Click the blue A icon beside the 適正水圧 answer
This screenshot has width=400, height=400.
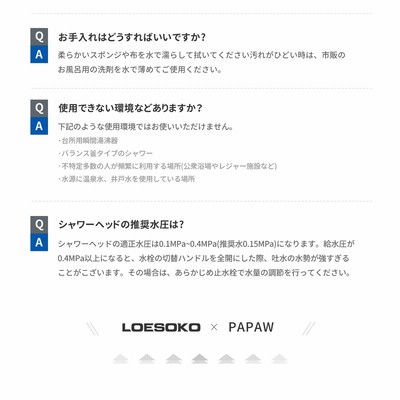39,242
